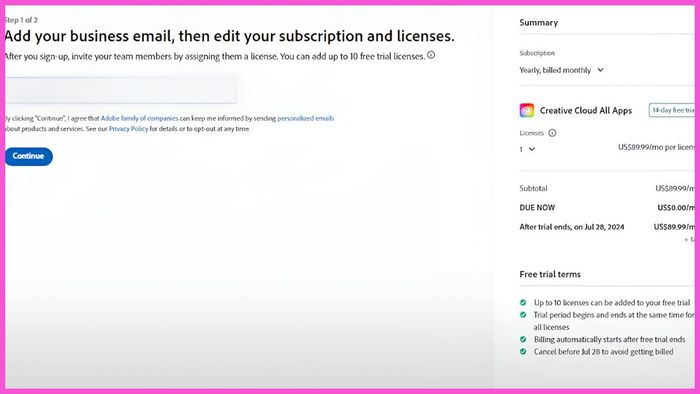Click the checkmark beside Cancel before Jul 28
The width and height of the screenshot is (700, 394).
[x=523, y=352]
